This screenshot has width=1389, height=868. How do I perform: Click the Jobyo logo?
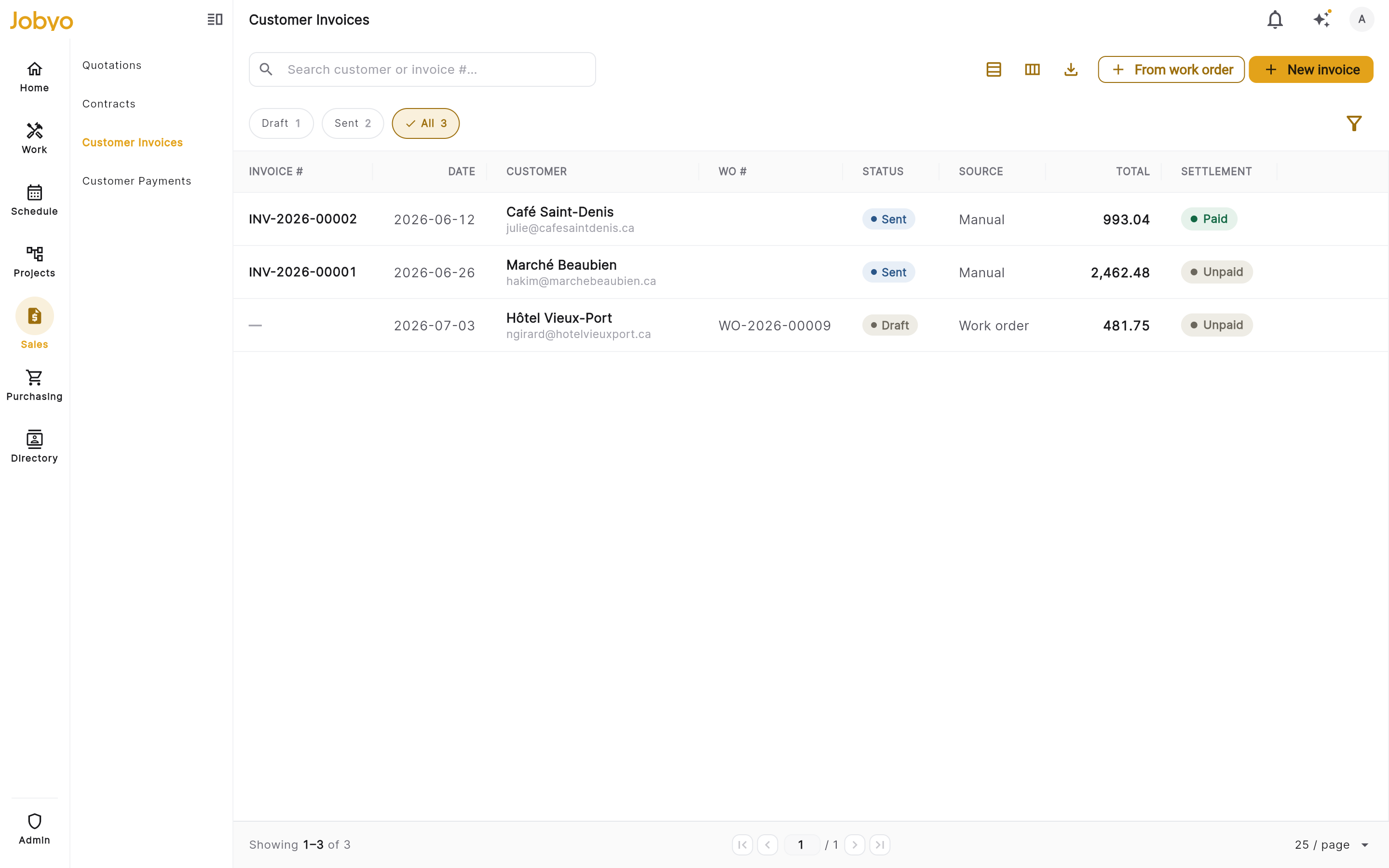click(x=41, y=21)
